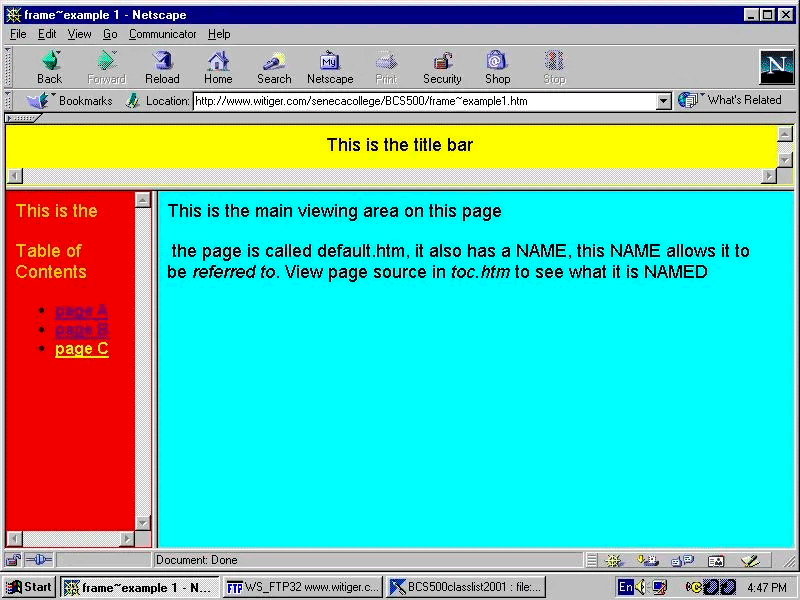Click the 'Table of Contents' heading text
This screenshot has height=600, width=800.
51,261
